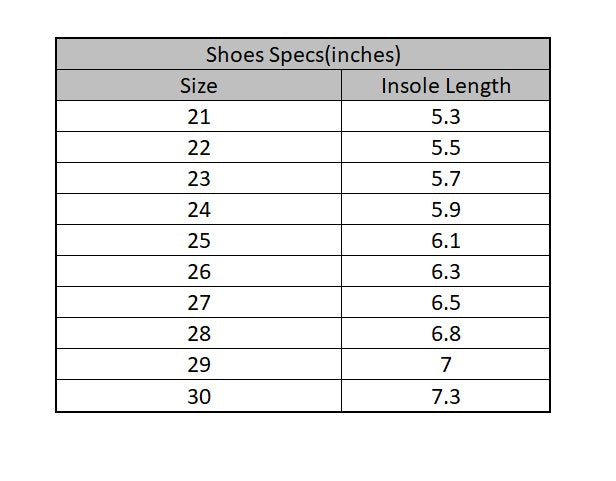This screenshot has width=616, height=481.
Task: Select the 6.8 insole length cell
Action: pos(445,334)
